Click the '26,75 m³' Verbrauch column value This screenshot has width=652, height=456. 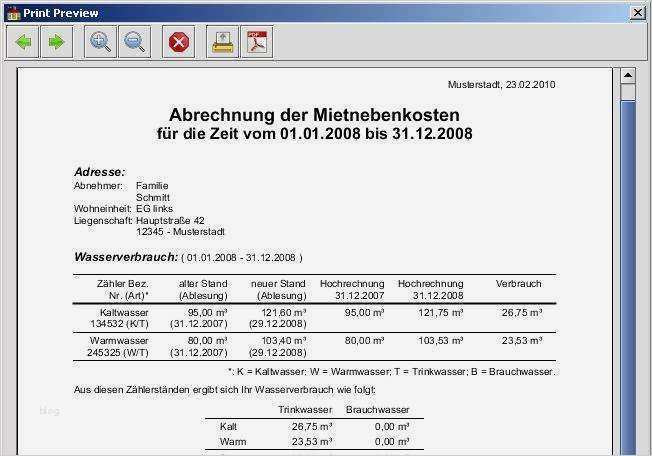pos(522,312)
